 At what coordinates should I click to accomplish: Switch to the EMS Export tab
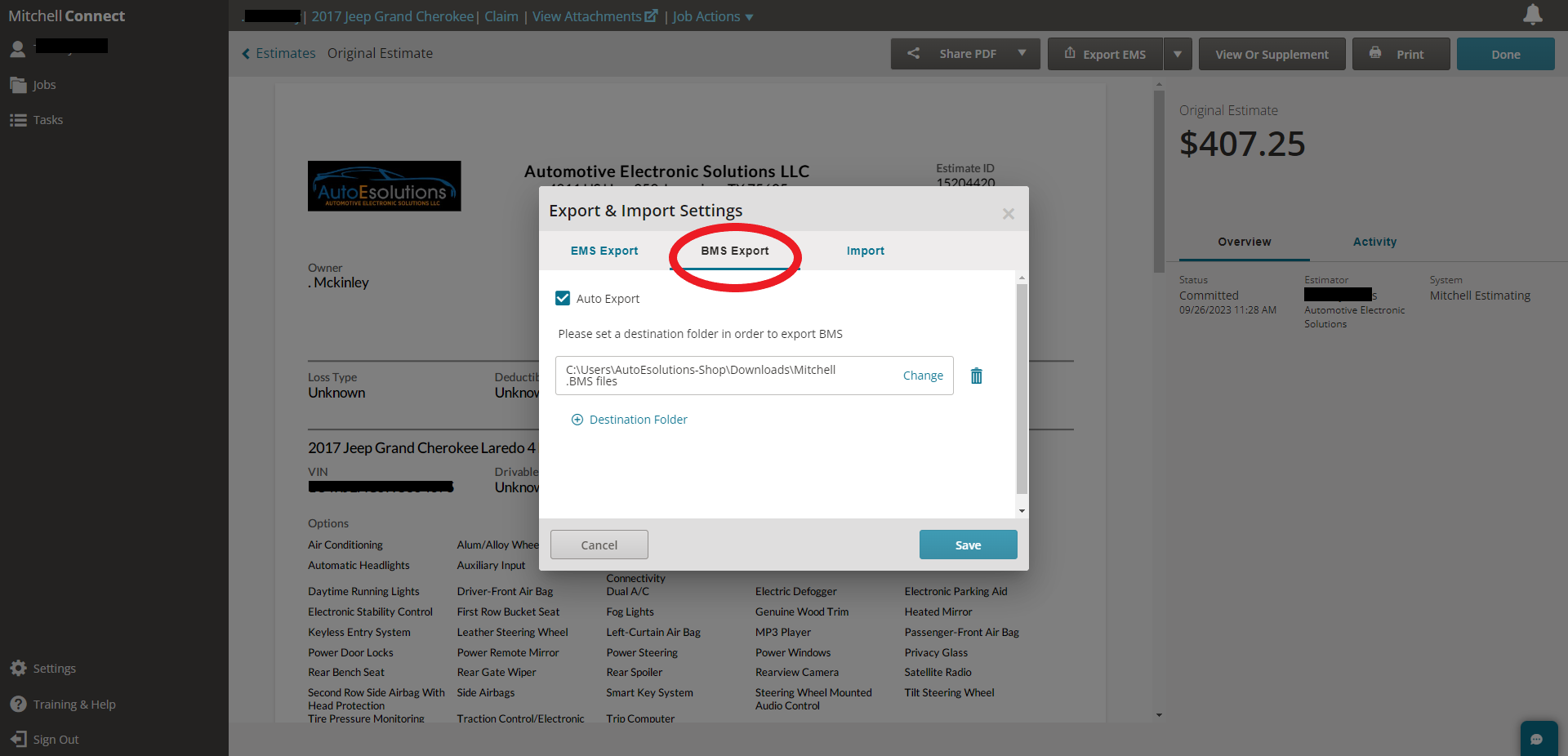click(x=604, y=251)
